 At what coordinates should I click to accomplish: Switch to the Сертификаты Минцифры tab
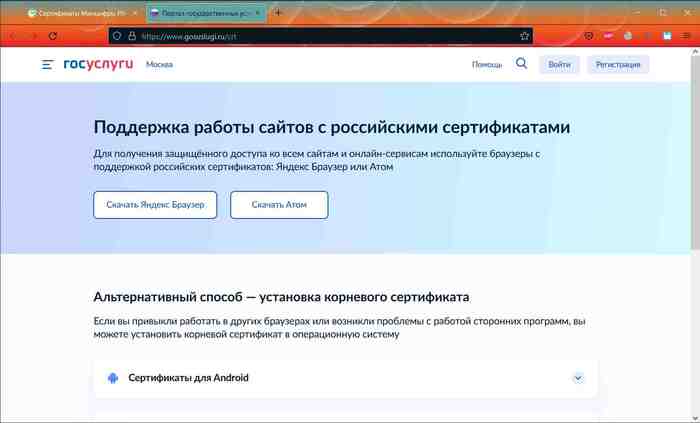click(x=82, y=13)
